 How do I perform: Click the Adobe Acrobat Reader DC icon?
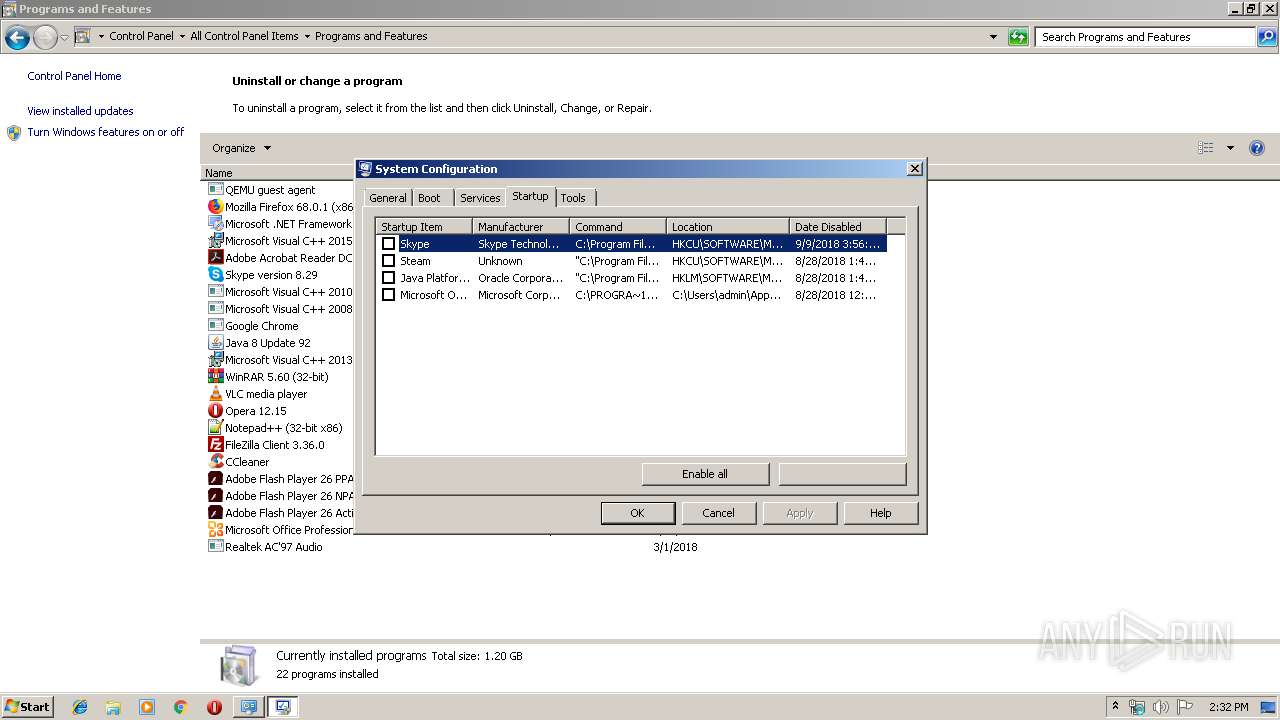click(215, 257)
